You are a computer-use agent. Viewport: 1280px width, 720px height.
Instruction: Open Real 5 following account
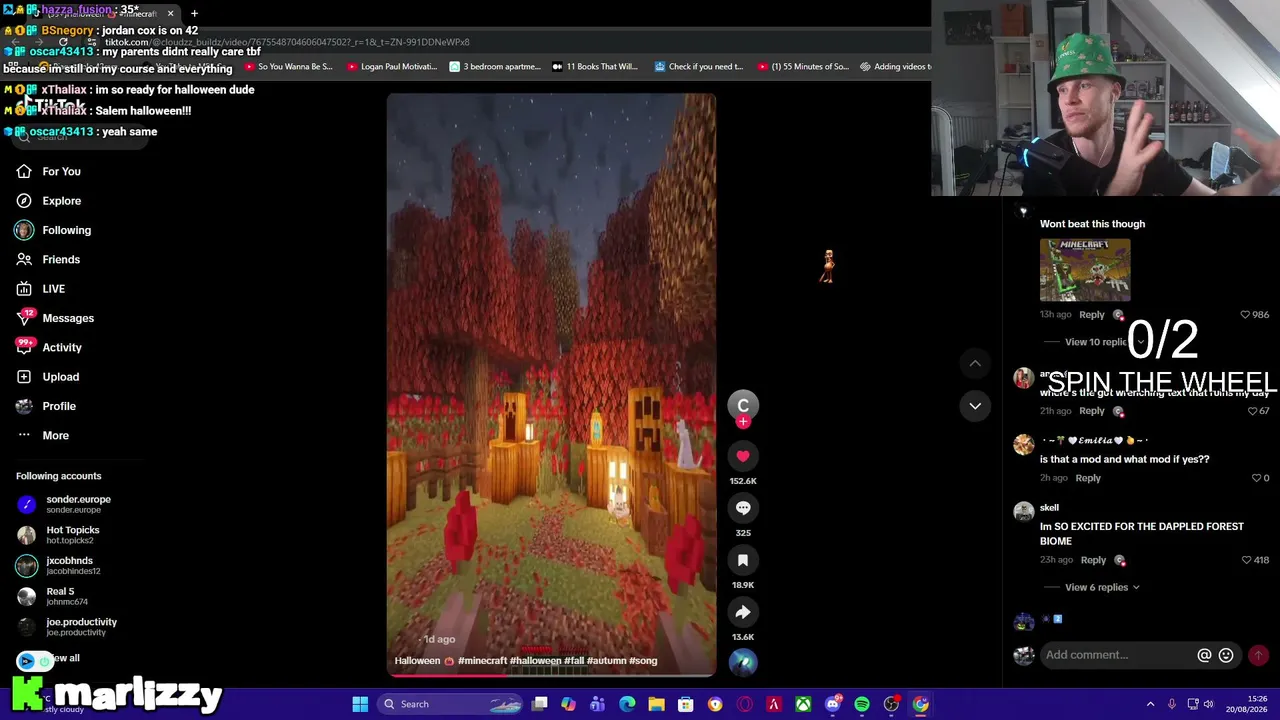(52, 596)
